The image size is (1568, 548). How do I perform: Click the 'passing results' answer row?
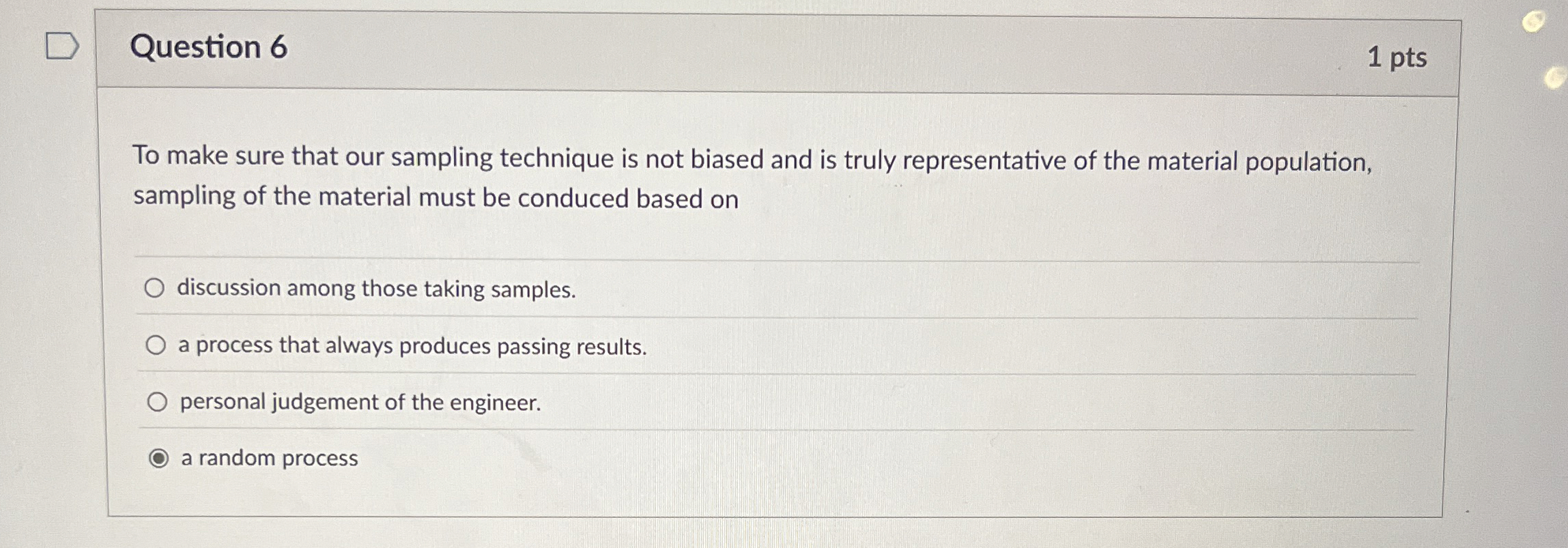click(411, 346)
